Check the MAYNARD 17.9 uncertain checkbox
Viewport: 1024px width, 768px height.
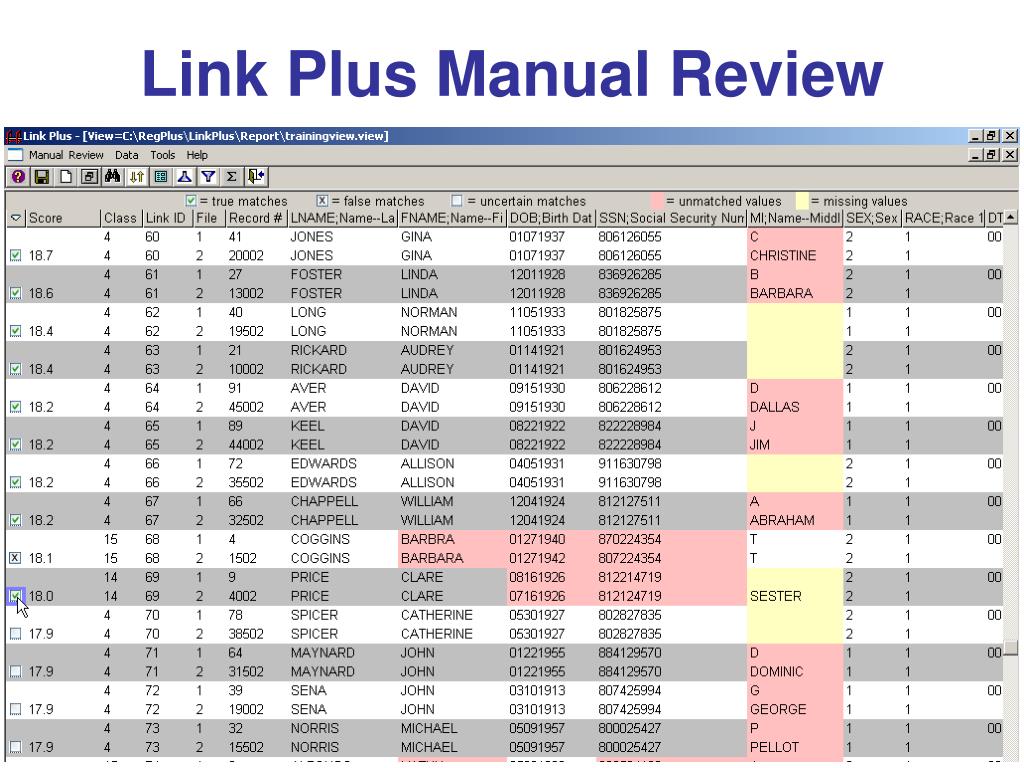click(16, 672)
